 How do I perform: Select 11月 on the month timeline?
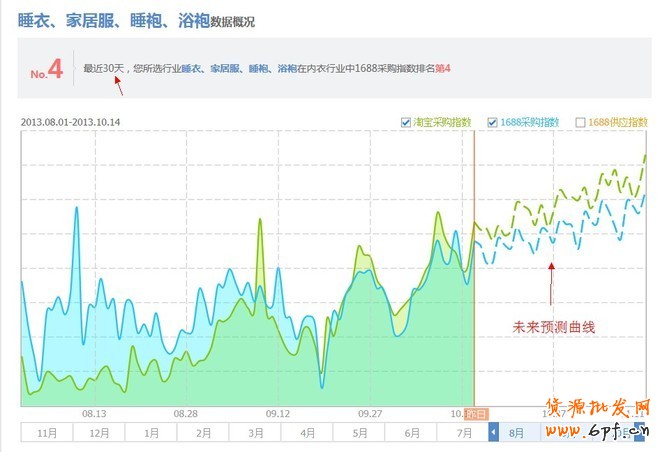[x=46, y=432]
